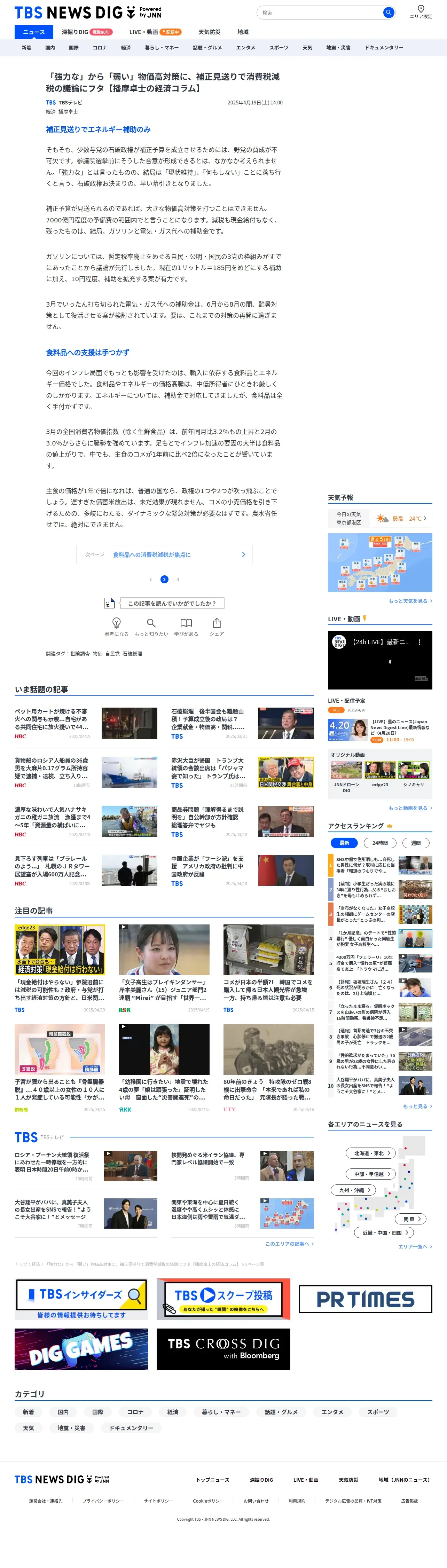Open 次ページ 食料品への消費税減税が焦点に link

pos(164,554)
